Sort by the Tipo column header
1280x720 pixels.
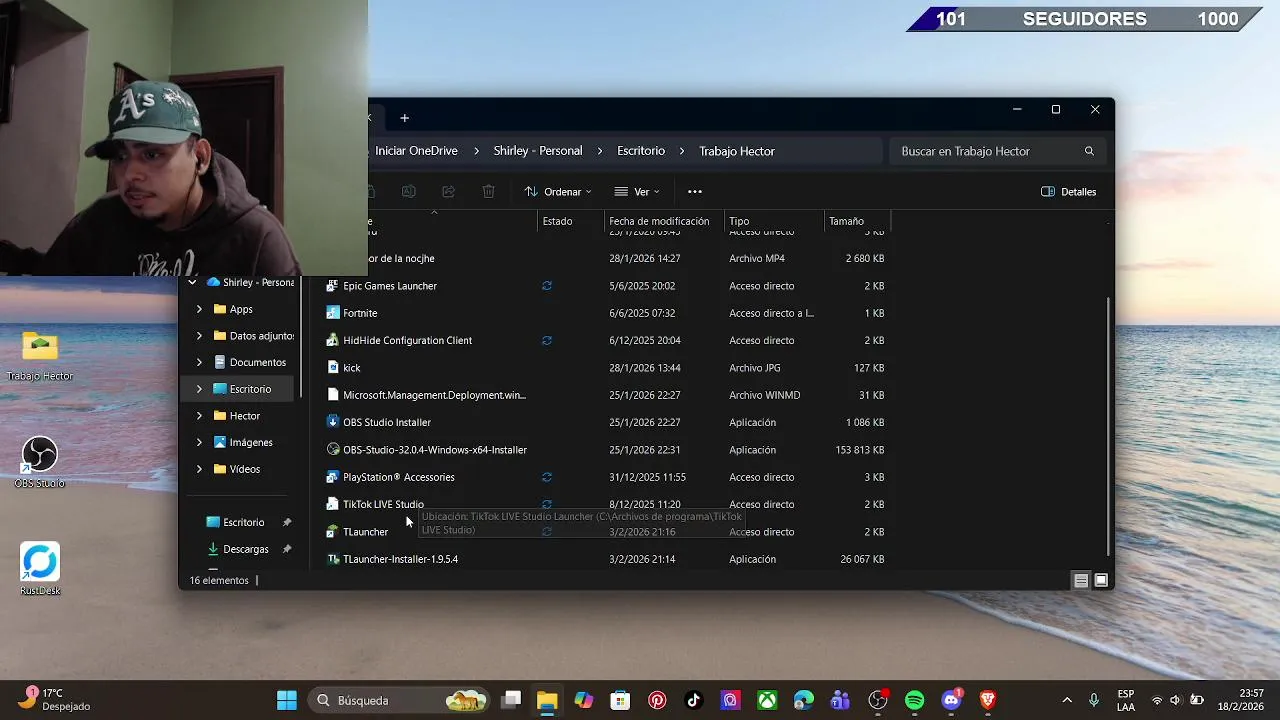tap(739, 221)
